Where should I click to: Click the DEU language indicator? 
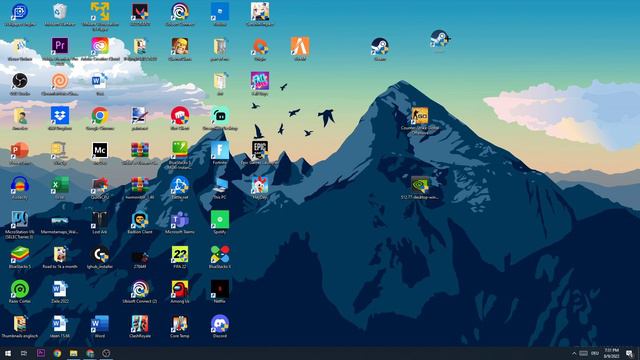[x=595, y=353]
